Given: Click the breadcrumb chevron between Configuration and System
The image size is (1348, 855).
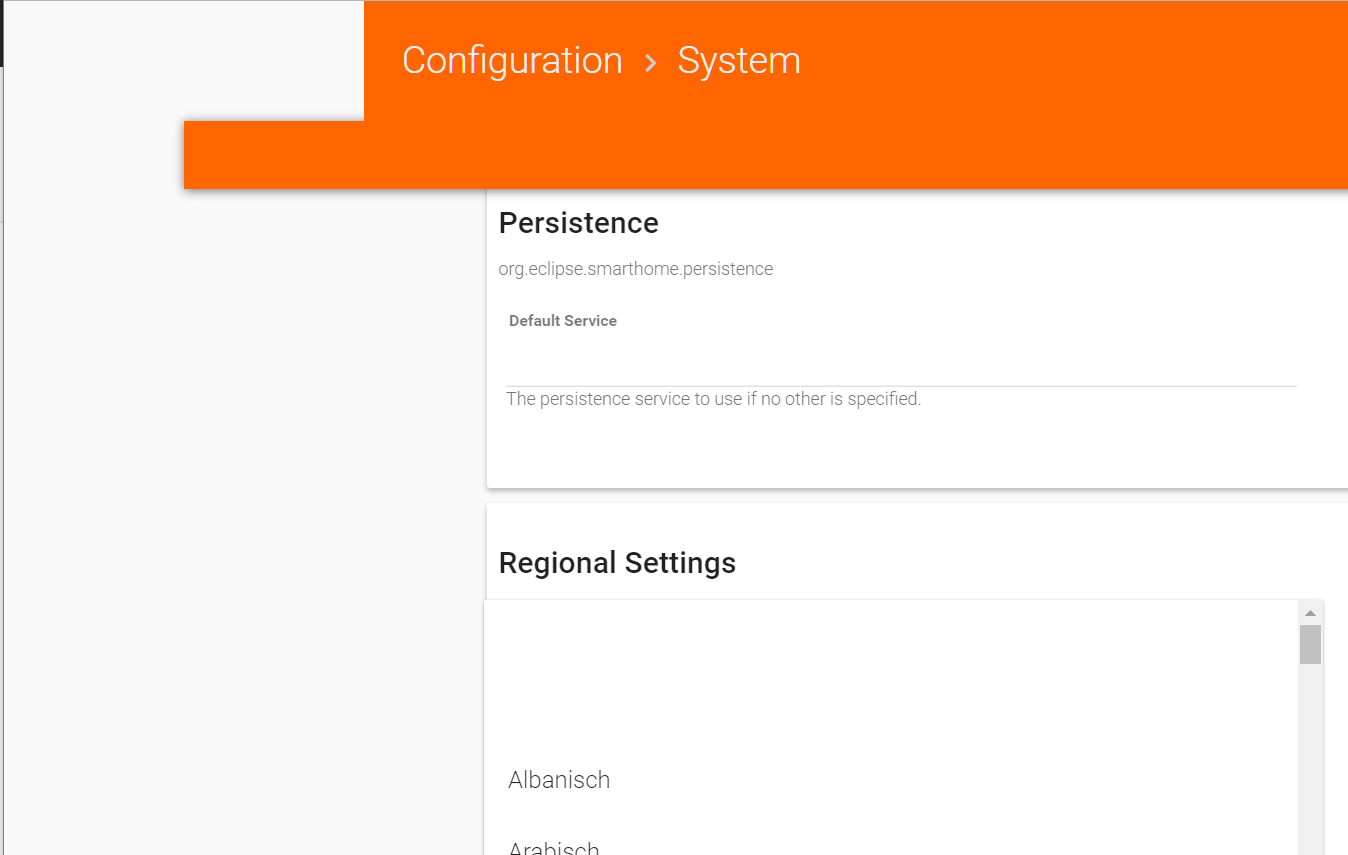Looking at the screenshot, I should (x=650, y=61).
